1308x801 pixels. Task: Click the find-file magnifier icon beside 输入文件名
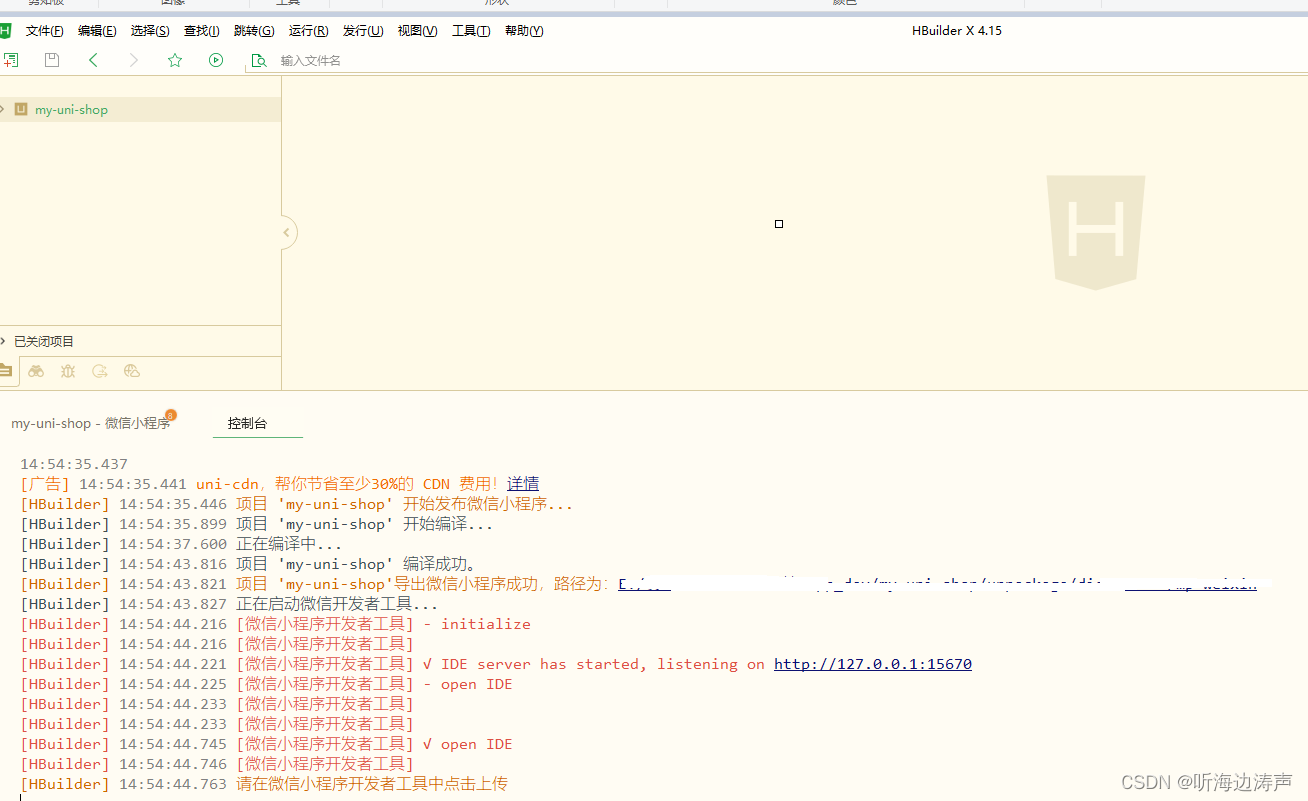pos(259,60)
